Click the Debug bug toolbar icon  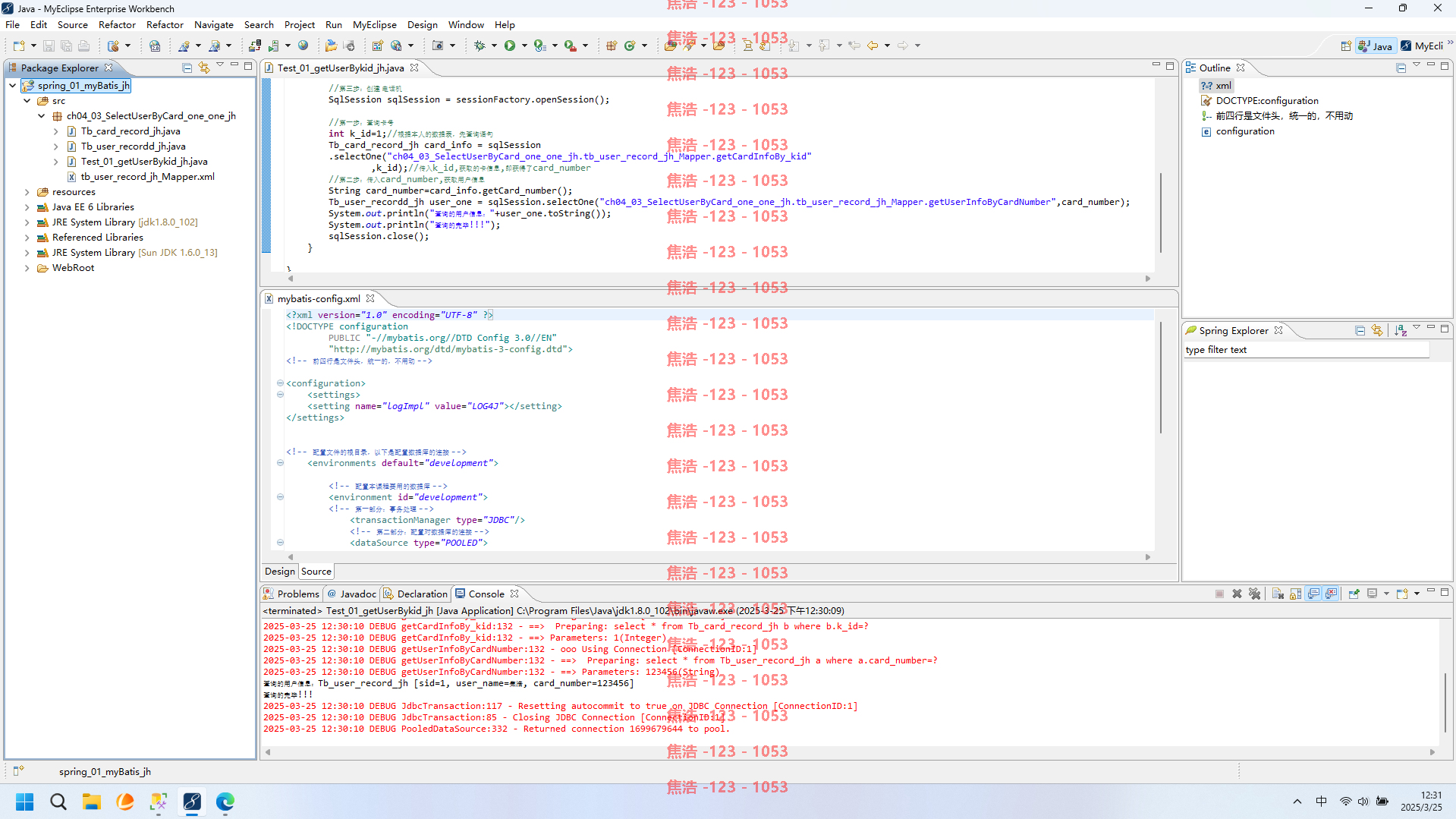(480, 46)
